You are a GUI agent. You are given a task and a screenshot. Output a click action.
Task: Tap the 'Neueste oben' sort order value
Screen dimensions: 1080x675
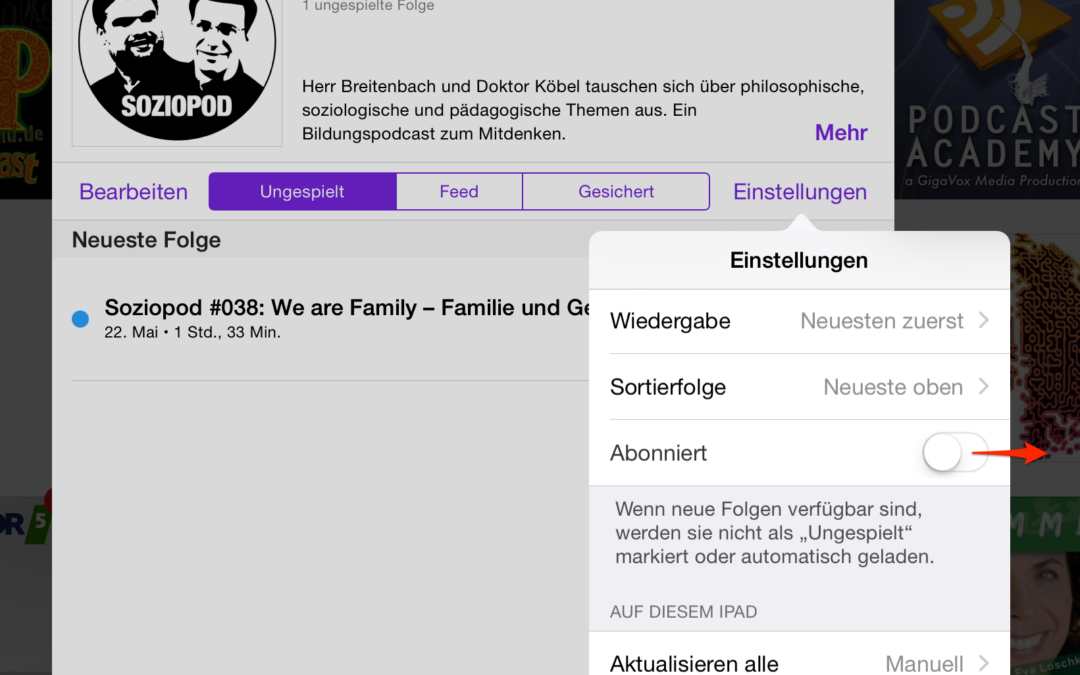tap(893, 387)
